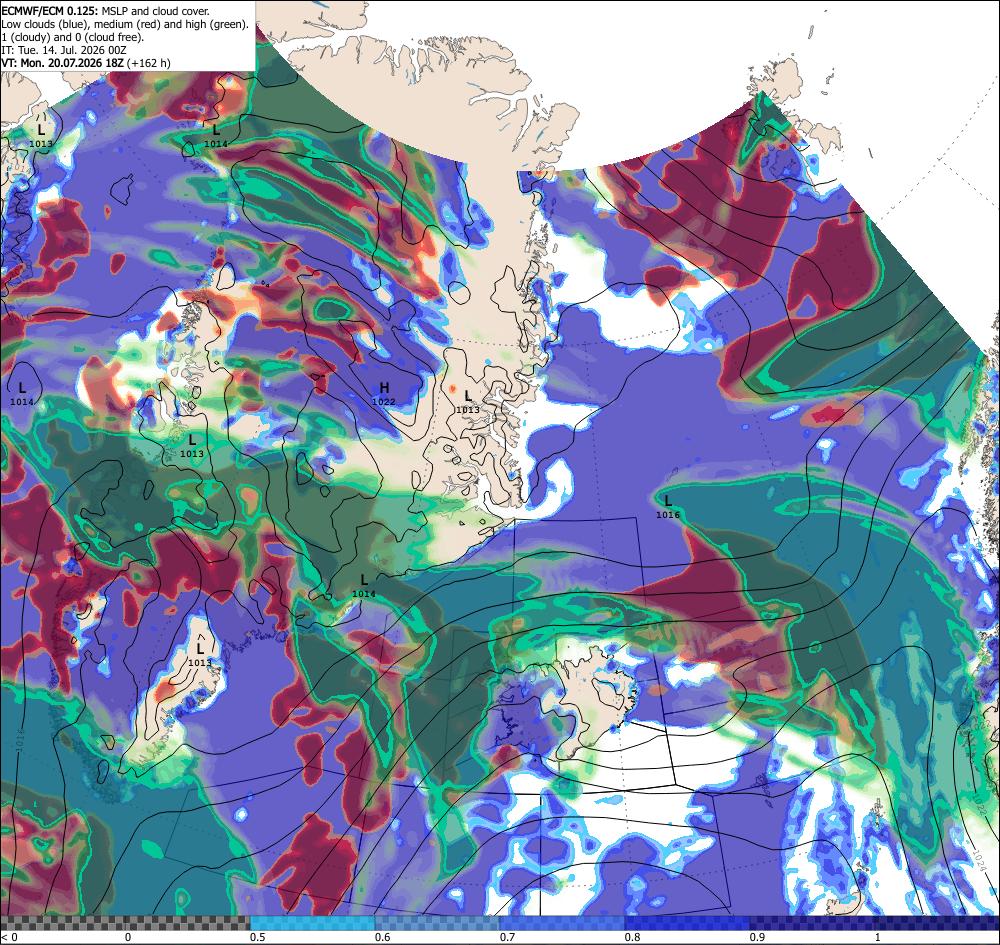Click the 0.6 legend color segment

pyautogui.click(x=438, y=923)
